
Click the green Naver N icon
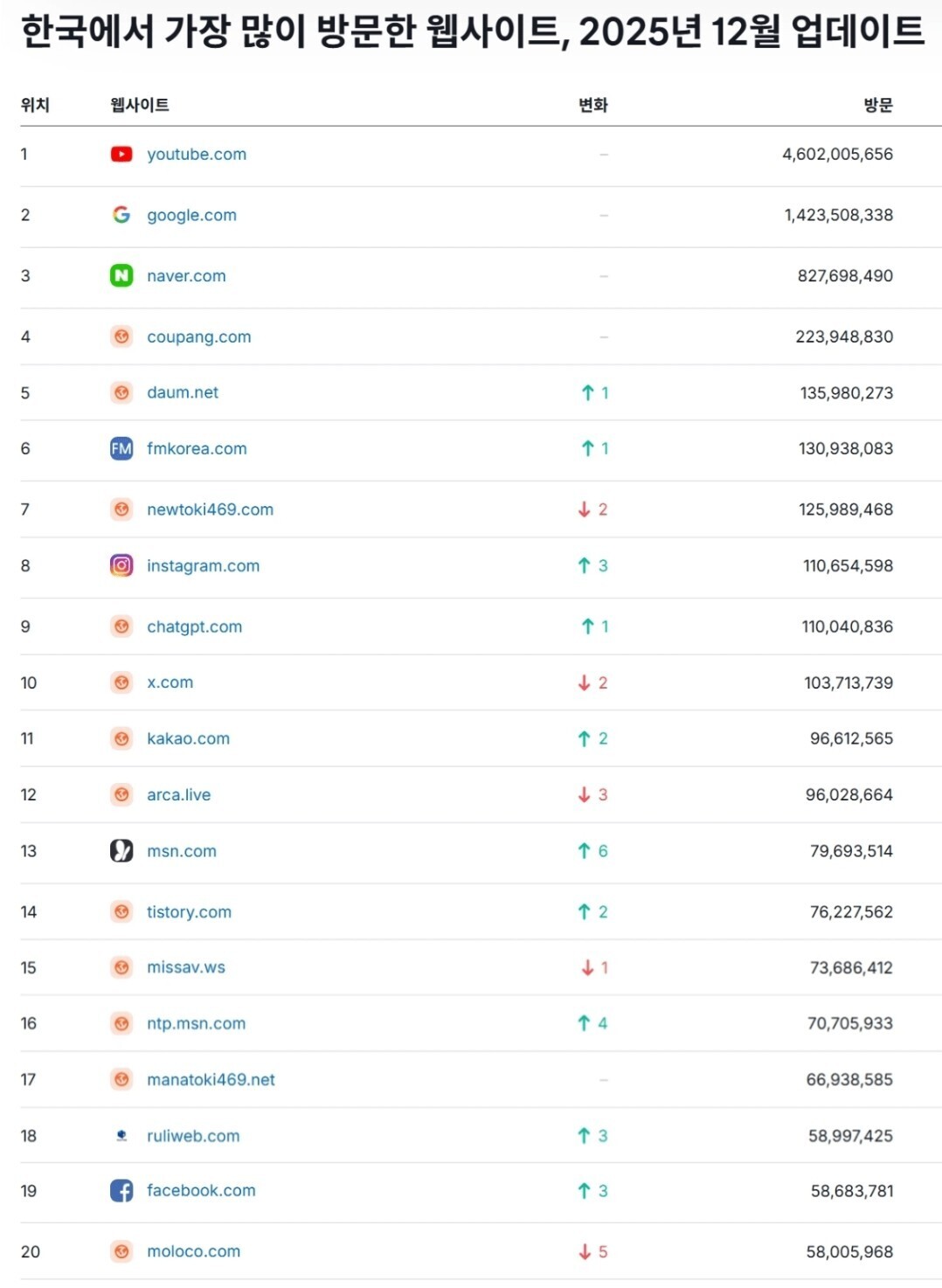121,276
